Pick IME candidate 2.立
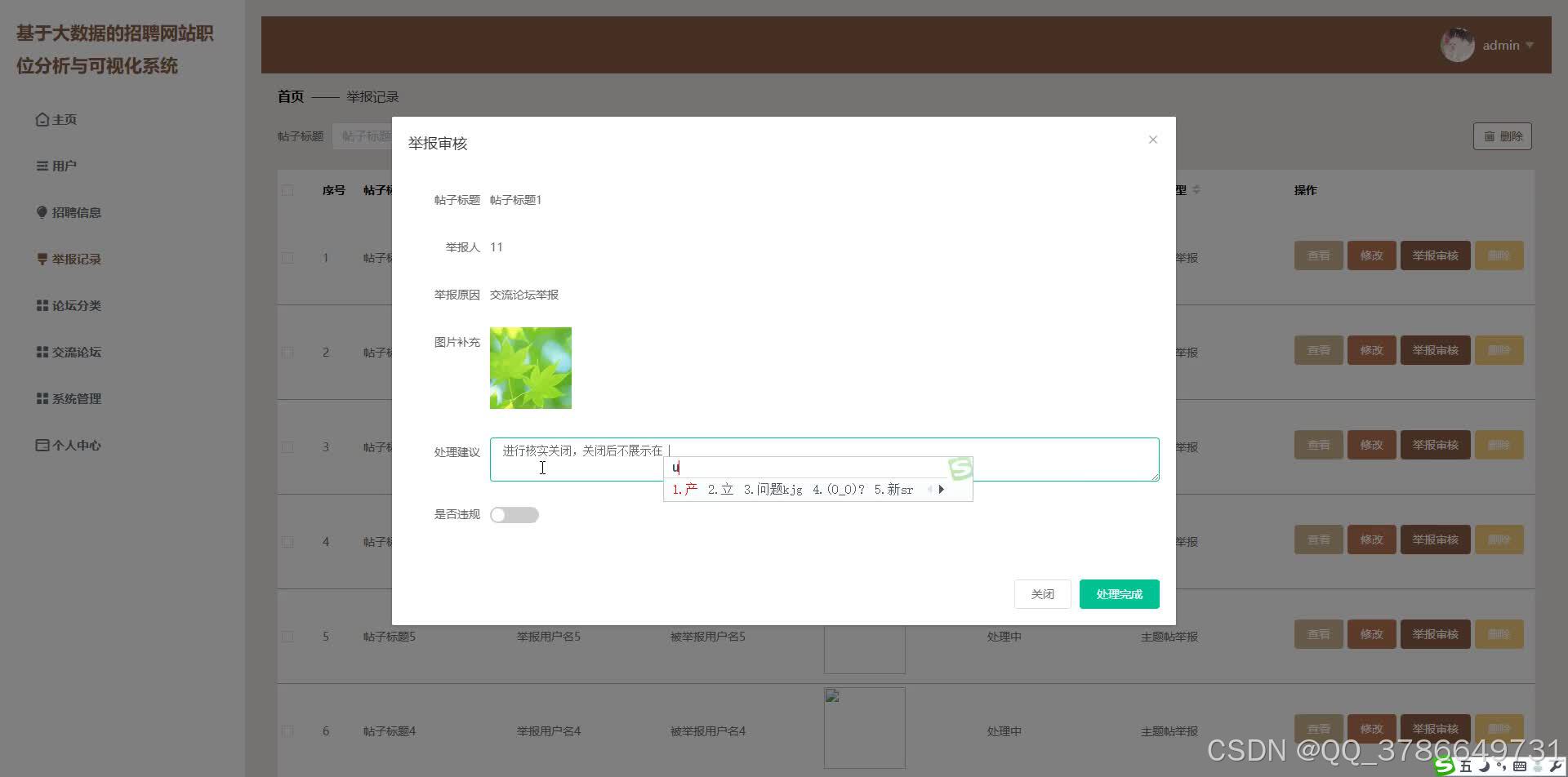Viewport: 1568px width, 777px height. pyautogui.click(x=720, y=490)
